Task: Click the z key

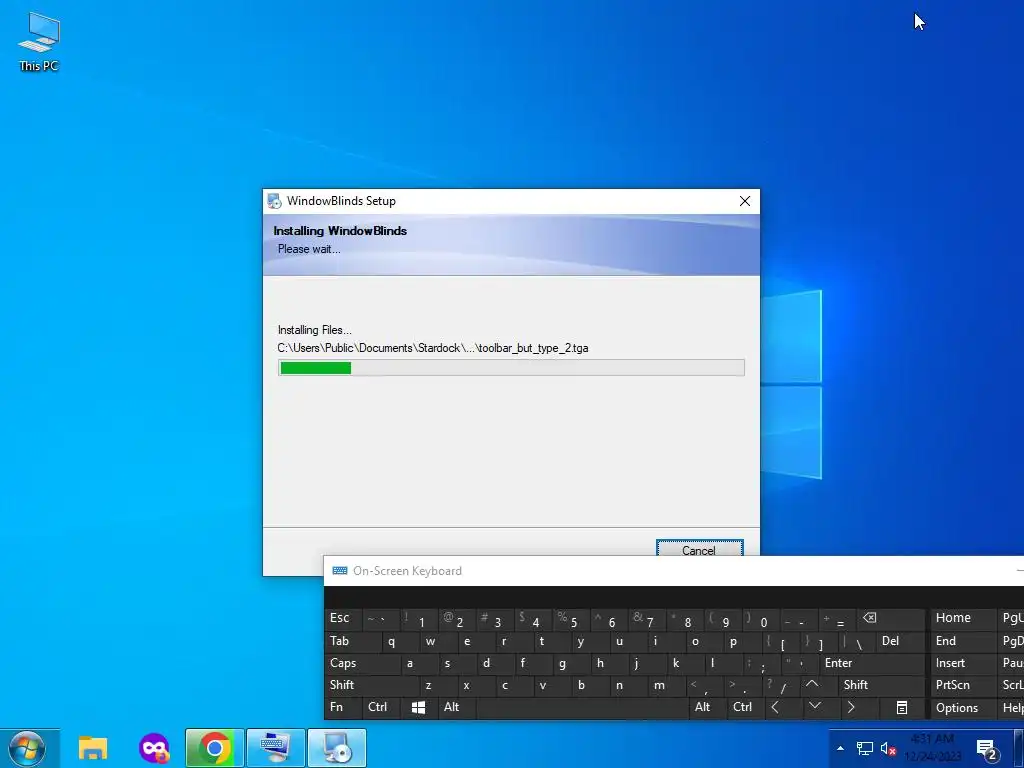Action: coord(436,685)
